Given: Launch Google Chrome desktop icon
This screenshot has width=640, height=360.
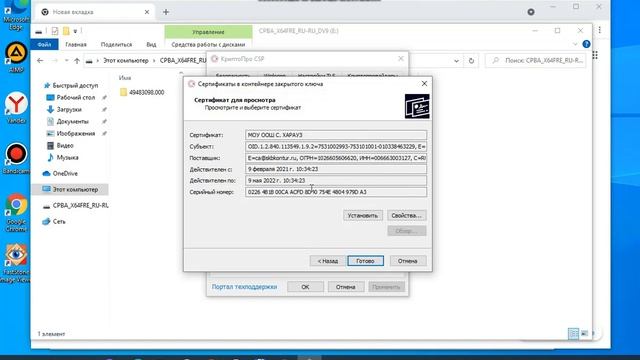Looking at the screenshot, I should coord(16,212).
